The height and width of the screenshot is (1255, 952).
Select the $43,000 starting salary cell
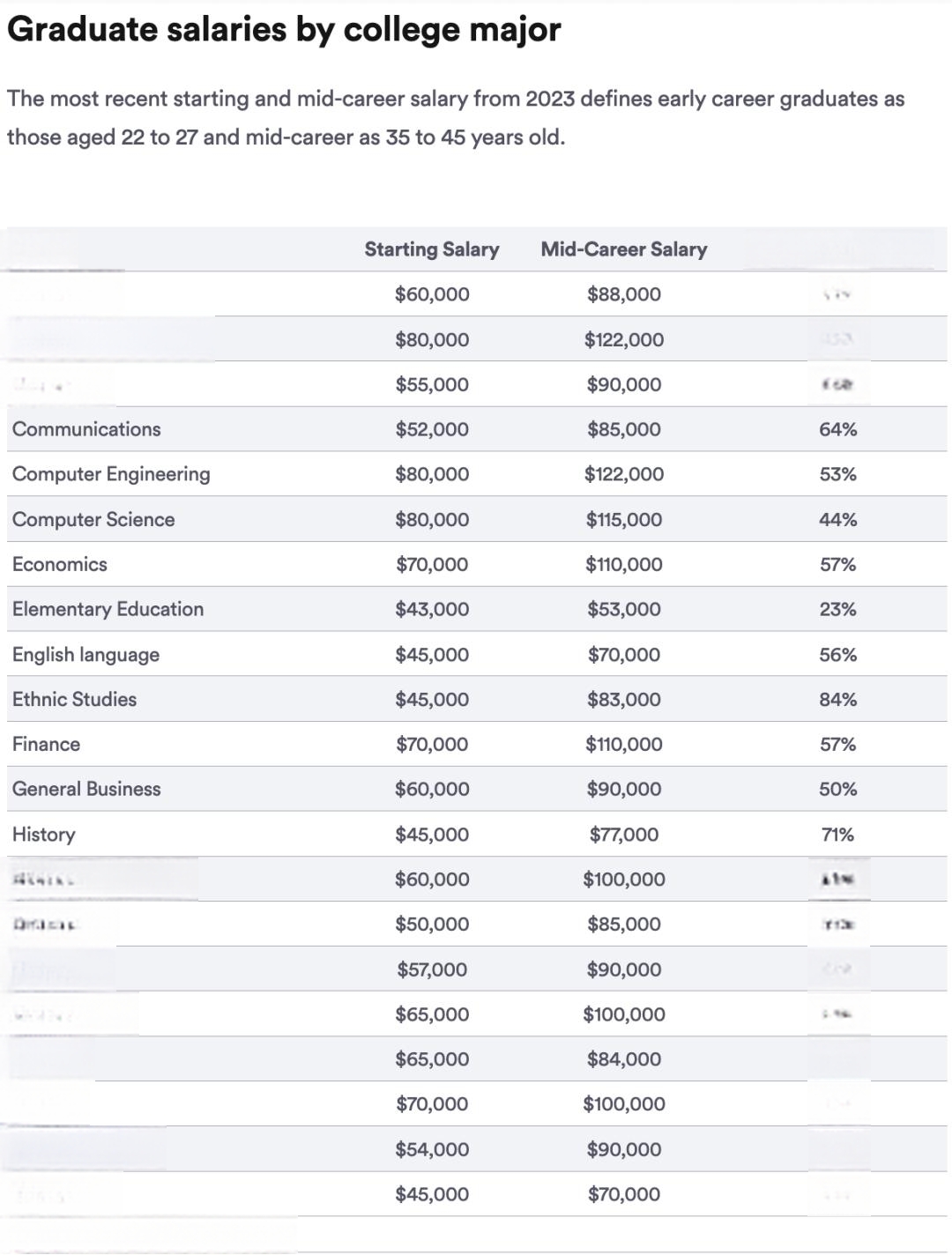click(432, 609)
